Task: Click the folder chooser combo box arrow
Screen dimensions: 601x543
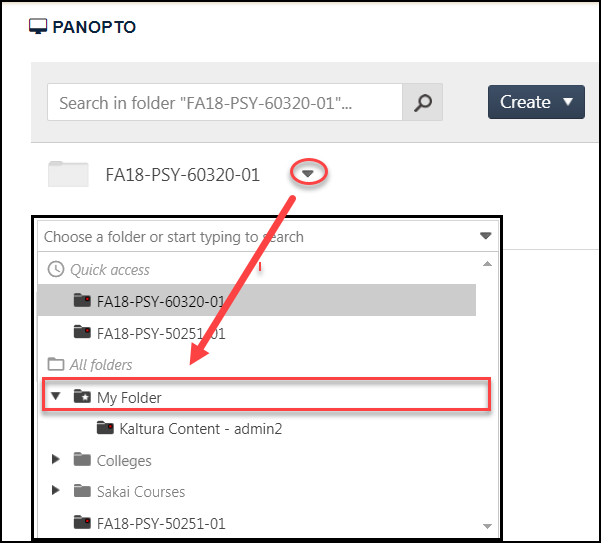Action: [486, 237]
